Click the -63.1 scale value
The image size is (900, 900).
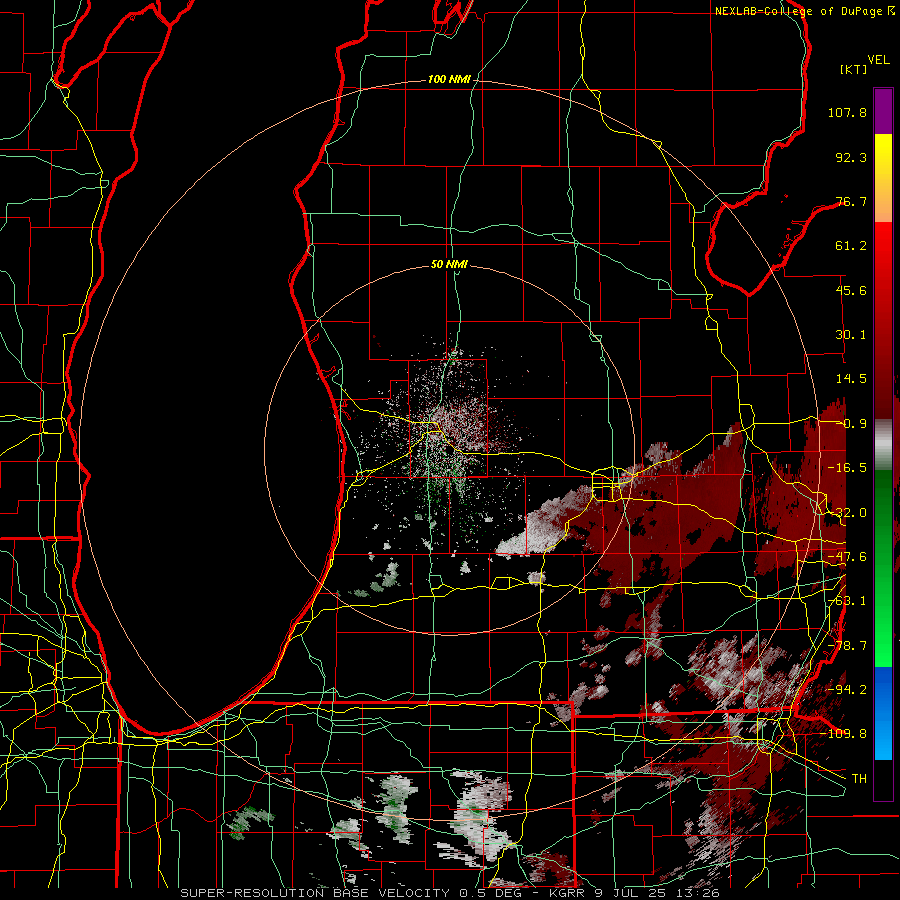(847, 601)
